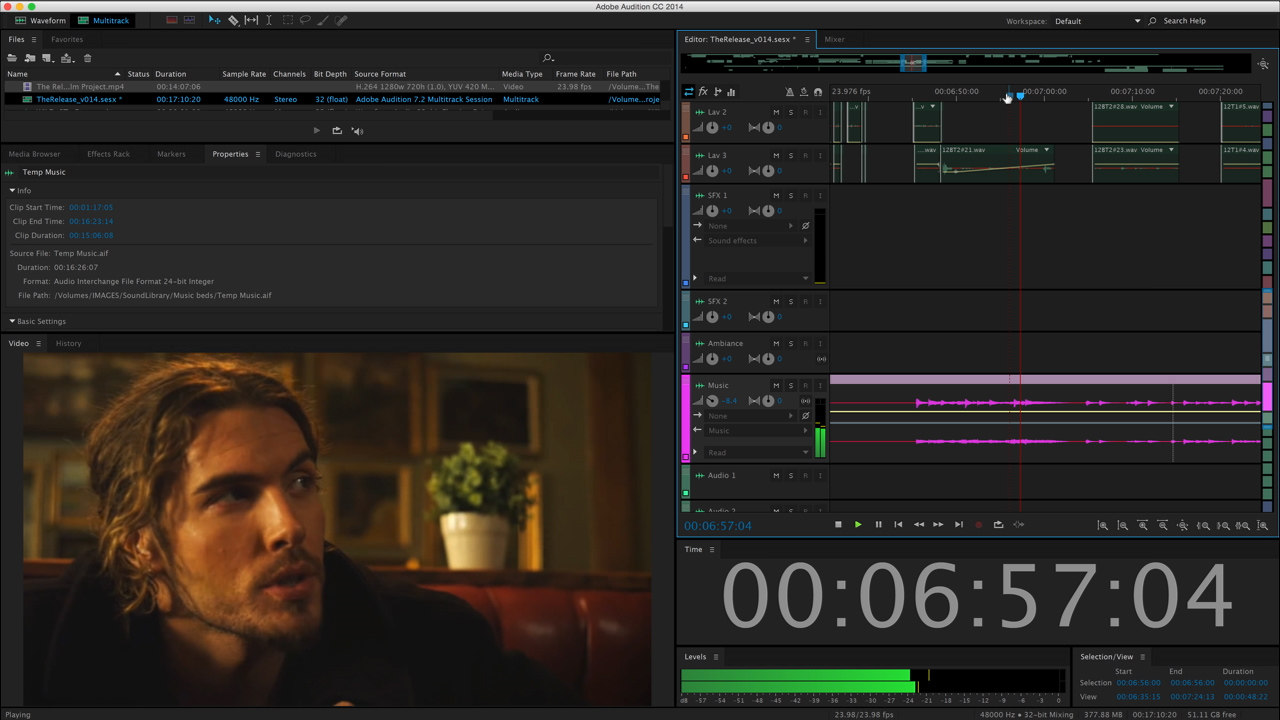Move playhead to next marker
Viewport: 1280px width, 720px height.
[x=958, y=525]
